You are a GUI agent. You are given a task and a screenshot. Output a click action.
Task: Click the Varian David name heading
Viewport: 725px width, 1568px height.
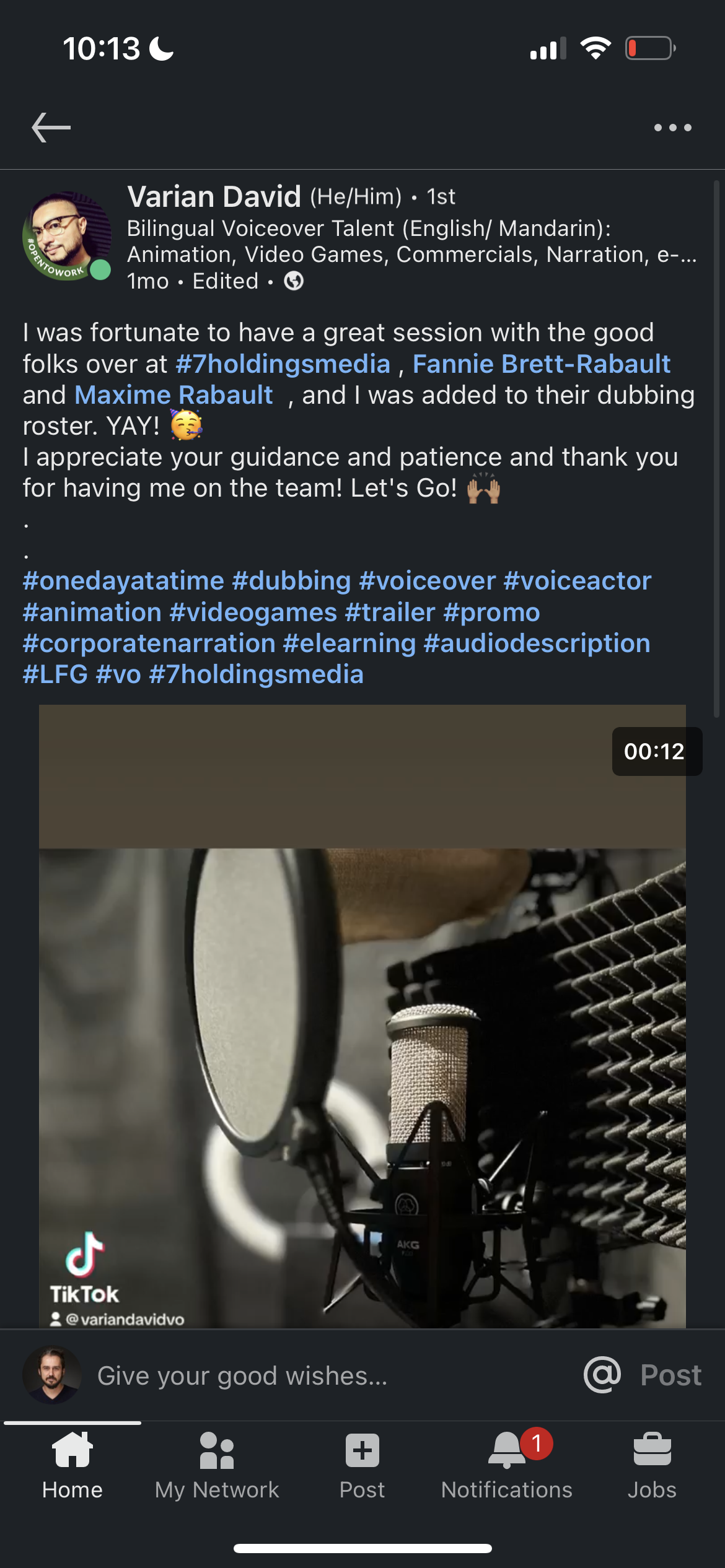click(x=214, y=196)
